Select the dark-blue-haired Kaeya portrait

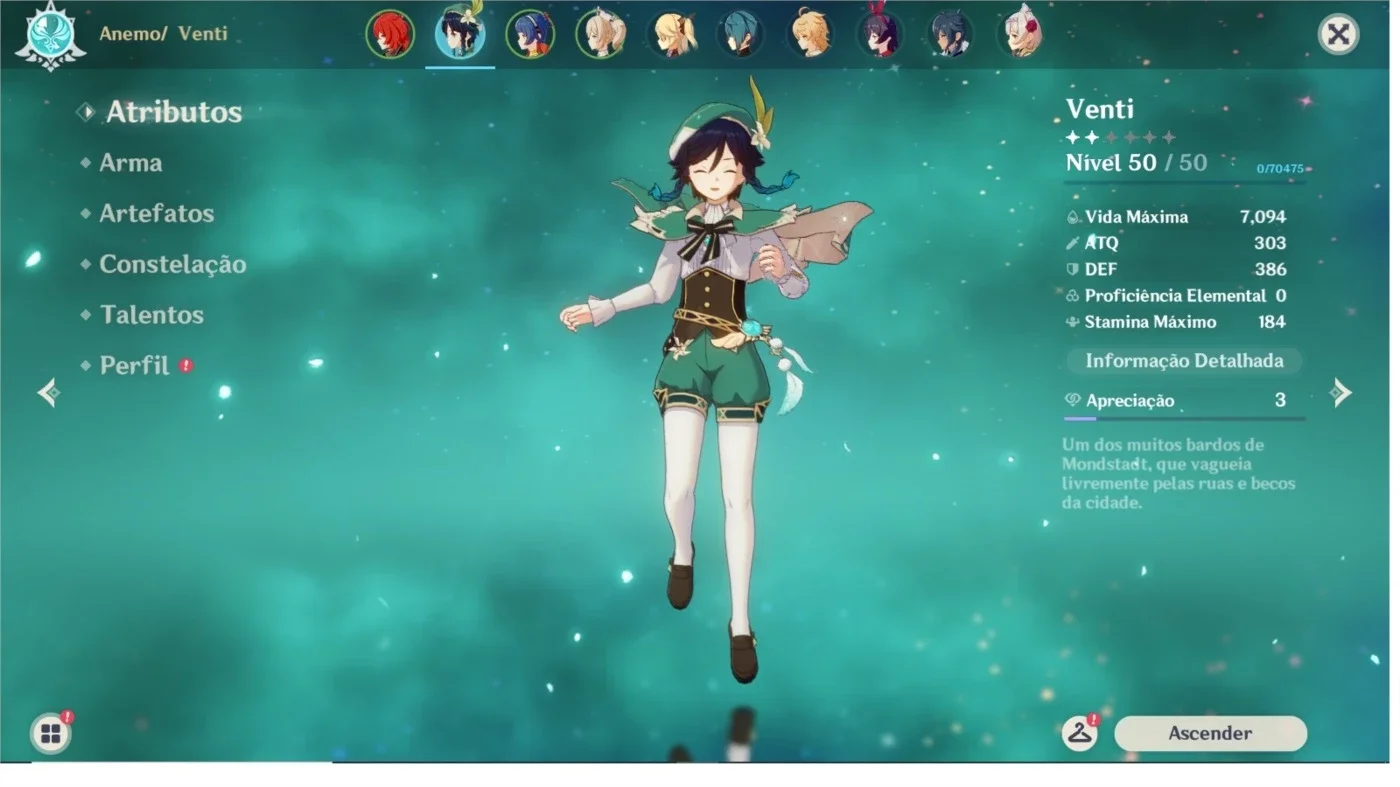pos(951,35)
